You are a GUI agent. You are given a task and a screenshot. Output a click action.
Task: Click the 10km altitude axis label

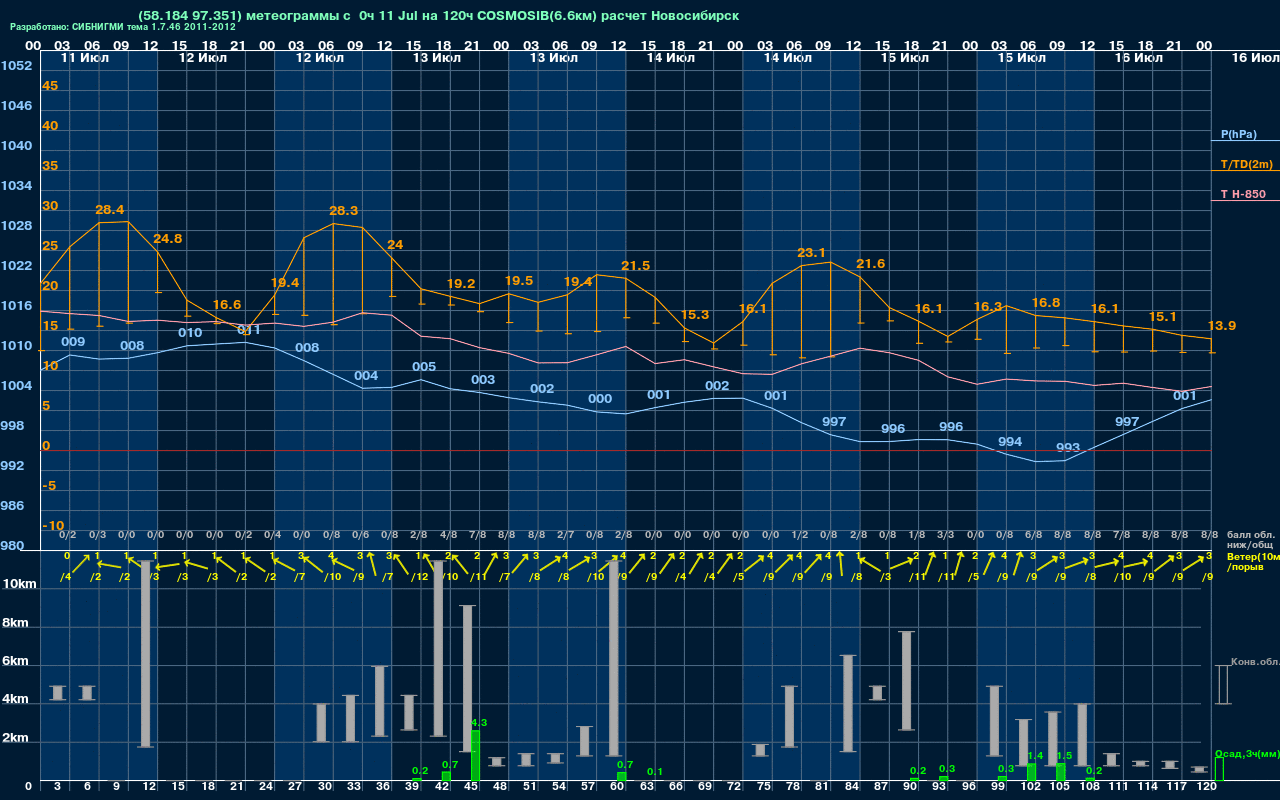(x=19, y=582)
